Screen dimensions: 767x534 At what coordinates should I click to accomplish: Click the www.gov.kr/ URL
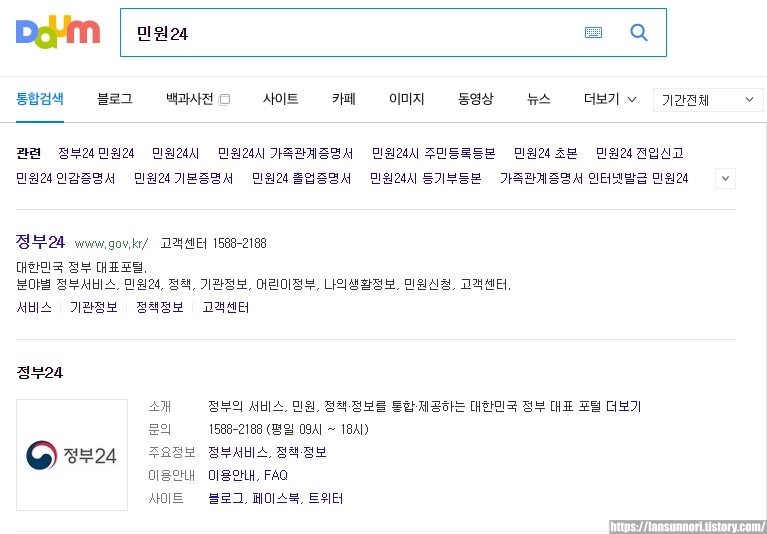tap(112, 244)
